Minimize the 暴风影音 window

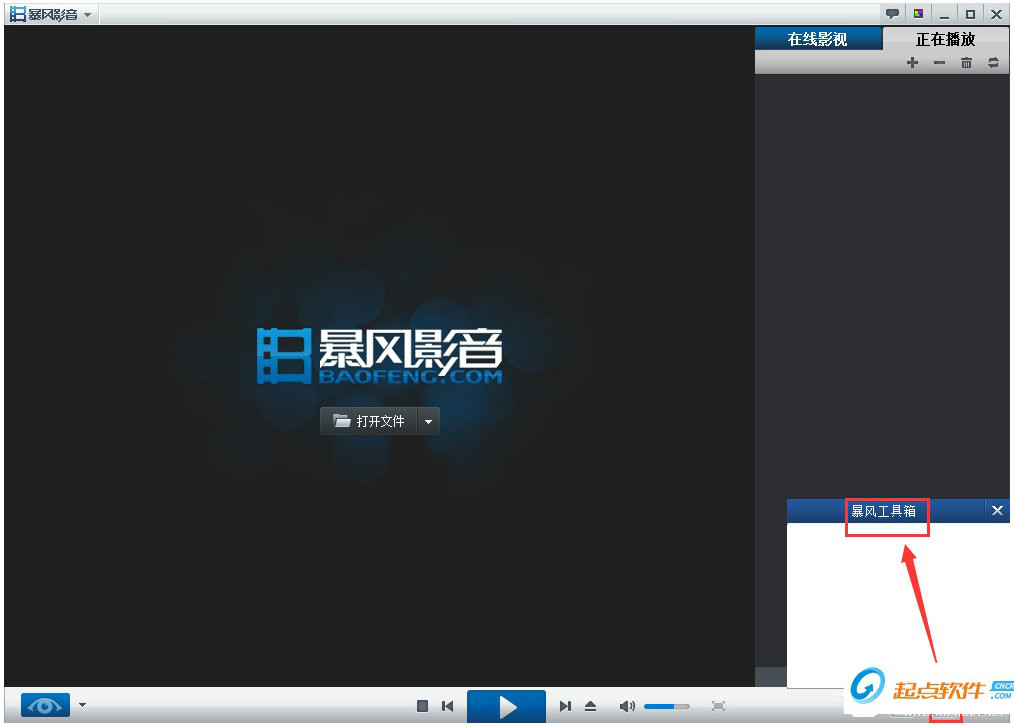[x=944, y=14]
